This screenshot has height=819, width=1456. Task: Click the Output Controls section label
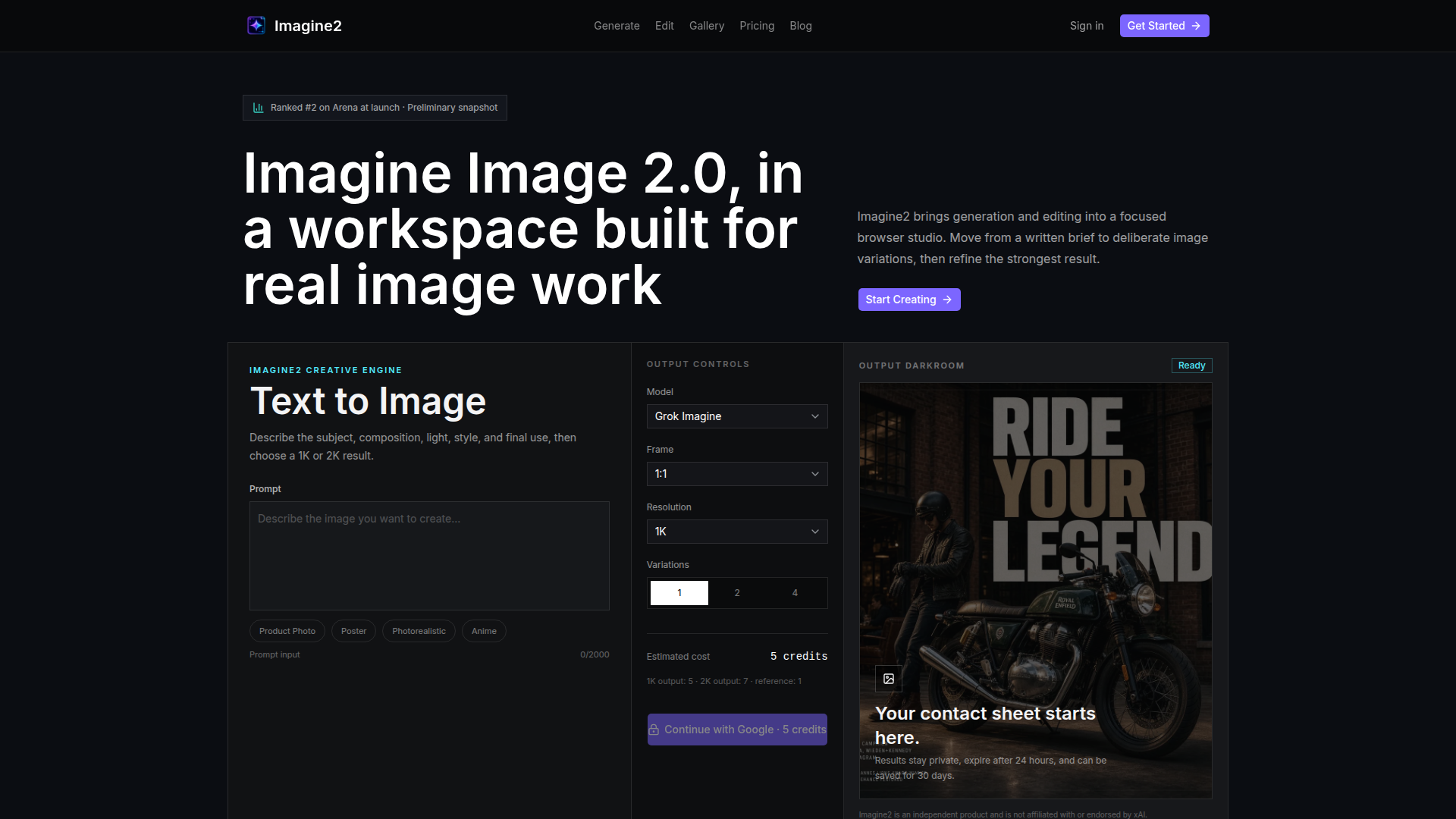pos(698,364)
